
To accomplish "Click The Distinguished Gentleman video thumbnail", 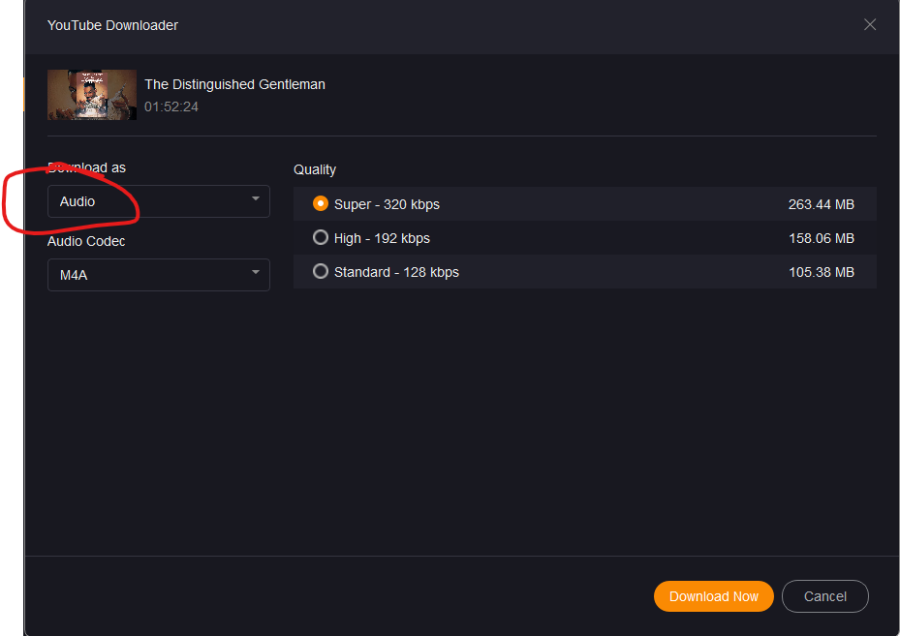I will (x=92, y=95).
